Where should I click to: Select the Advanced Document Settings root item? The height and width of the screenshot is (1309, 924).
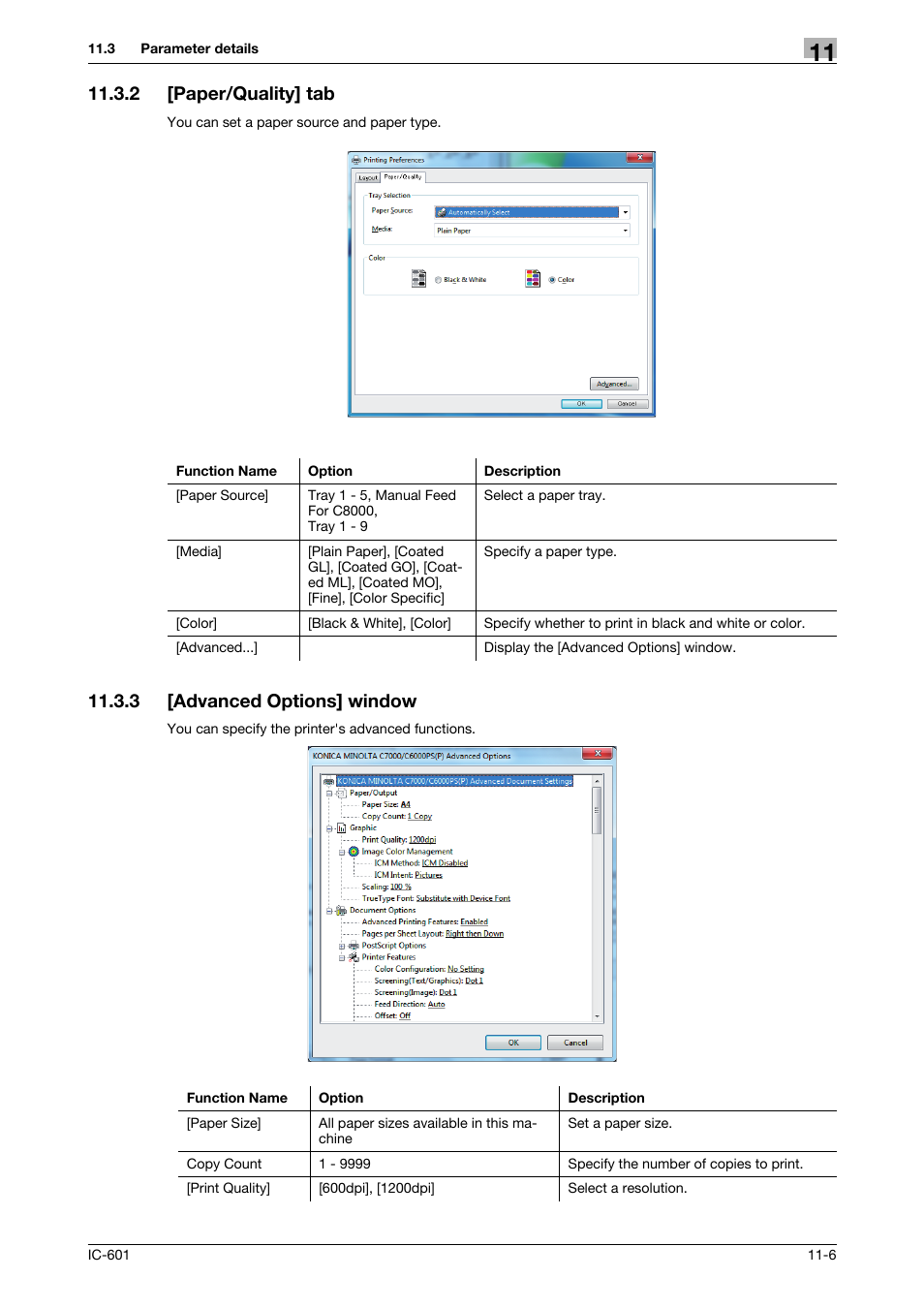(x=455, y=781)
